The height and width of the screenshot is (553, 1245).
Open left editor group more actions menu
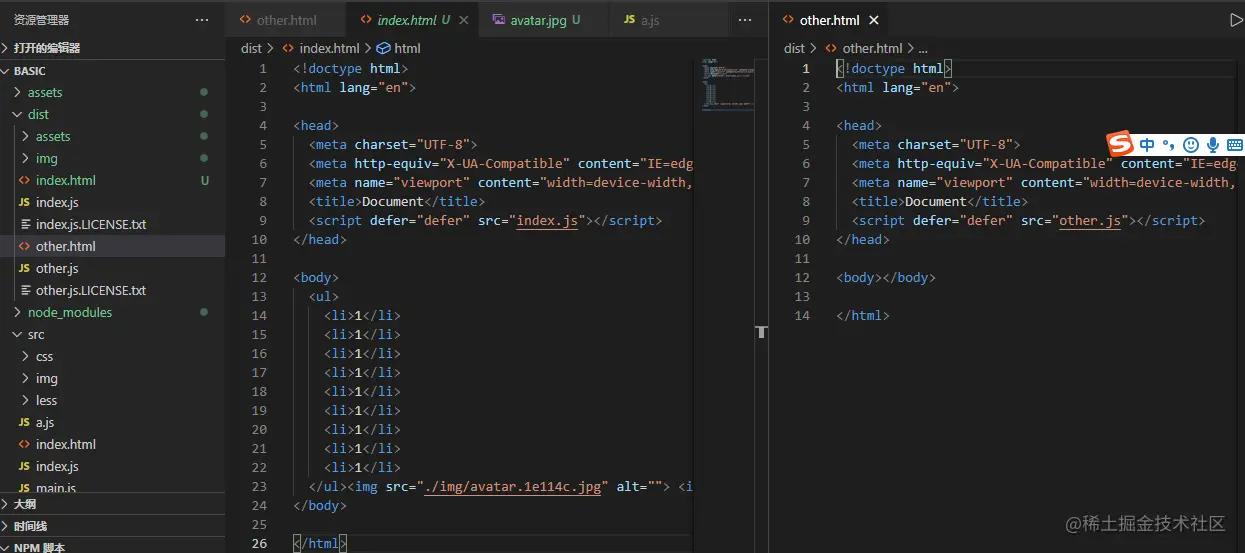coord(745,20)
